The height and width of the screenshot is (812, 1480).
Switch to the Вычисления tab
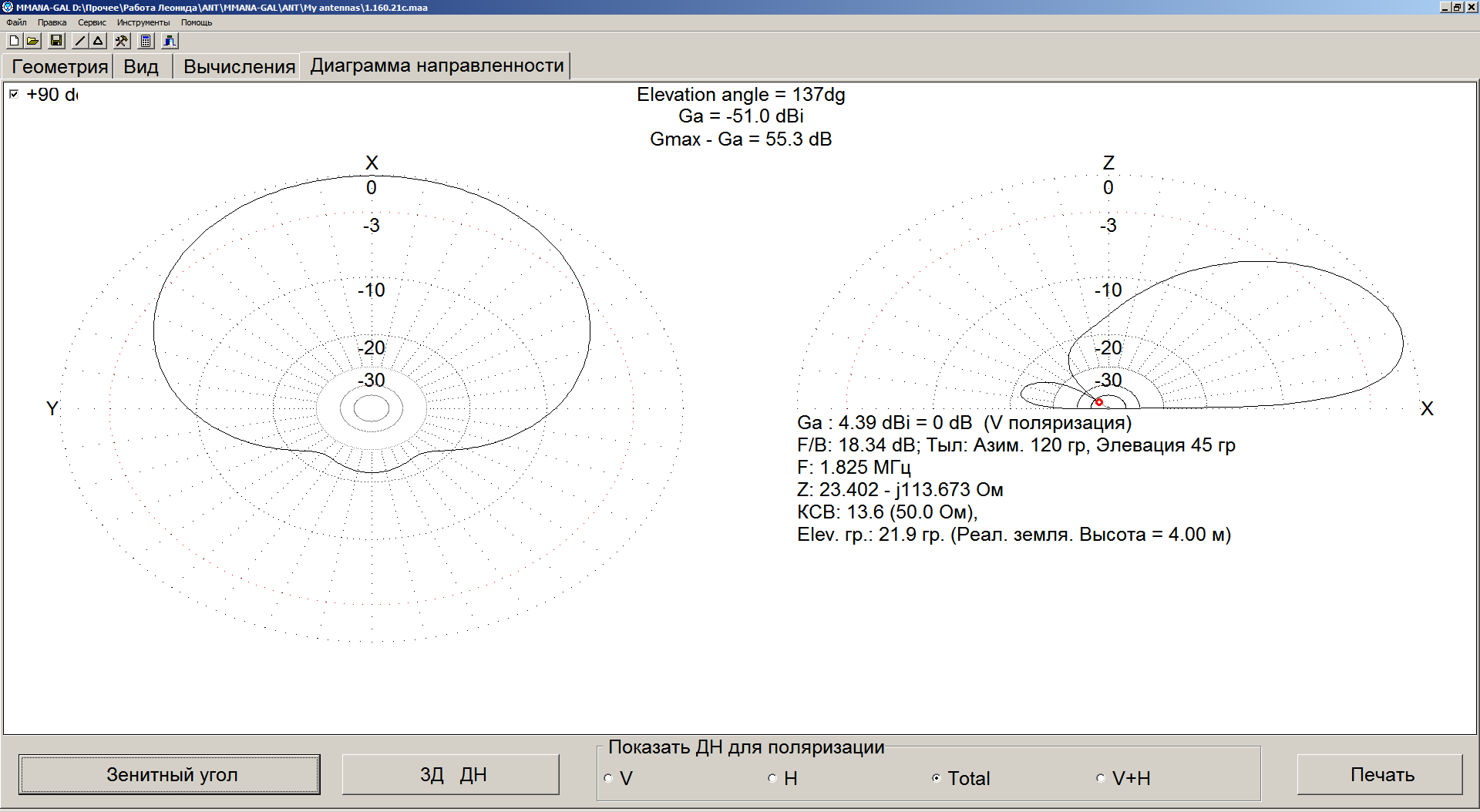tap(239, 66)
